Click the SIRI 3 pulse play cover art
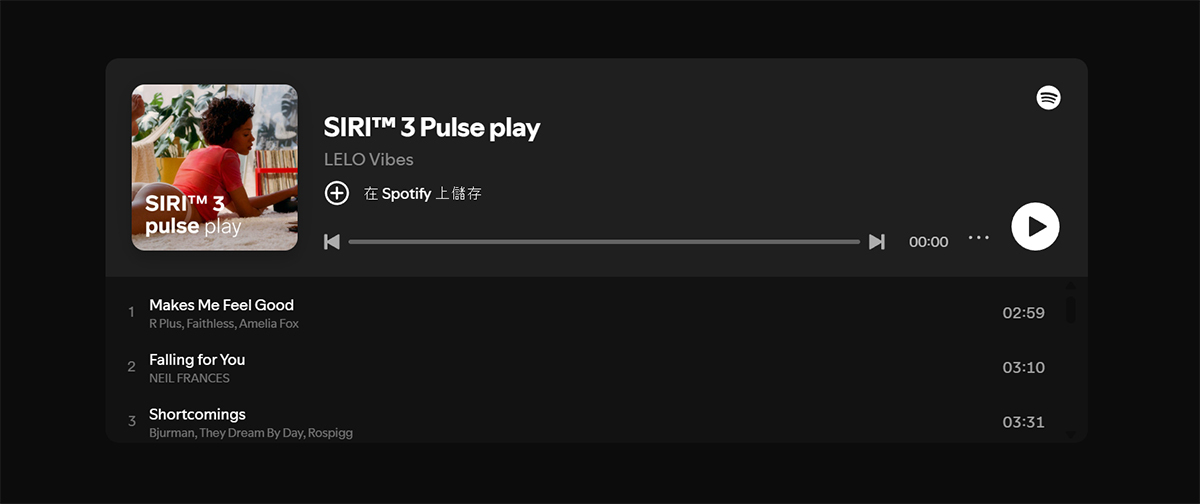This screenshot has height=504, width=1200. [215, 167]
